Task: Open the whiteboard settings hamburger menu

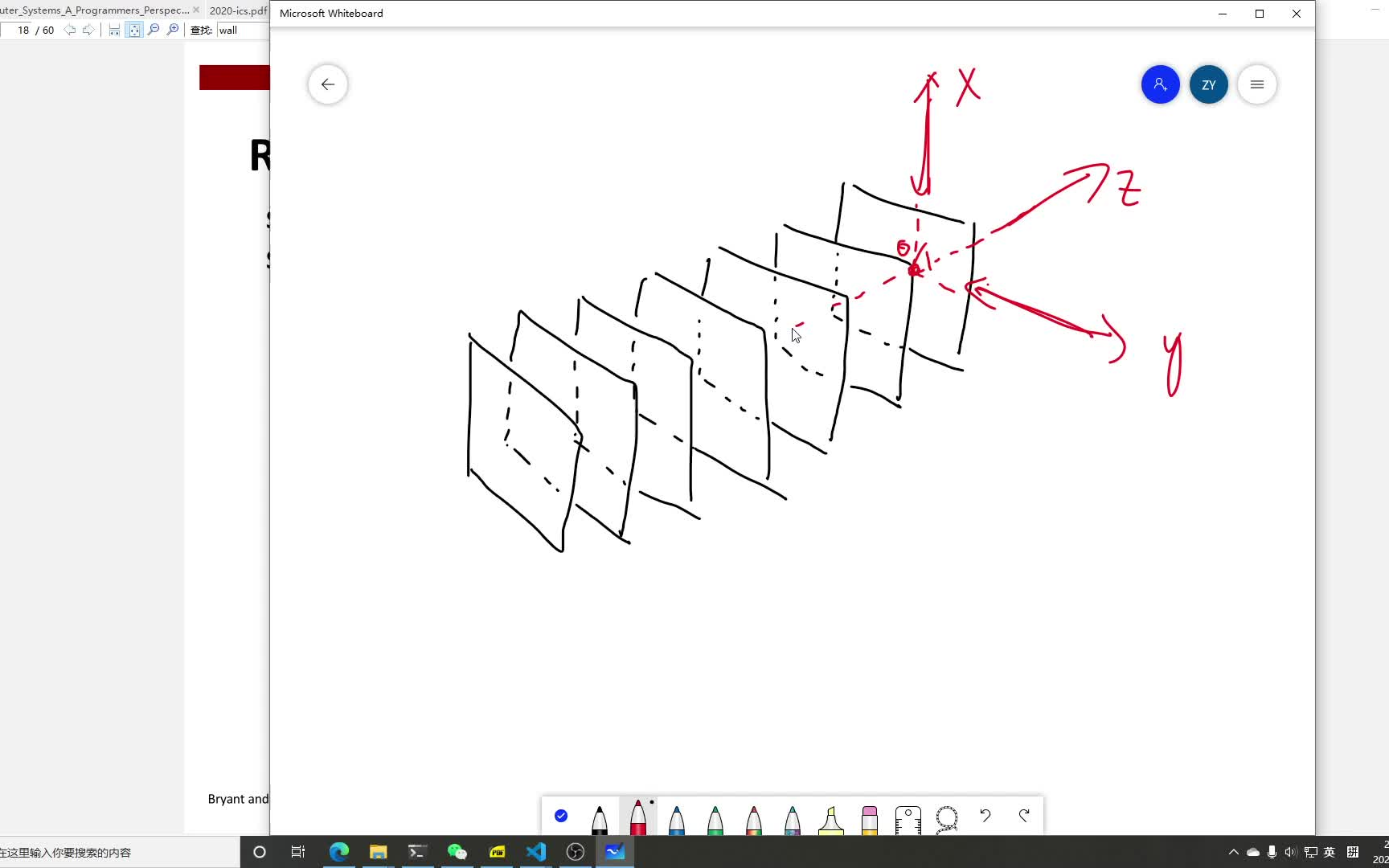Action: [x=1257, y=84]
